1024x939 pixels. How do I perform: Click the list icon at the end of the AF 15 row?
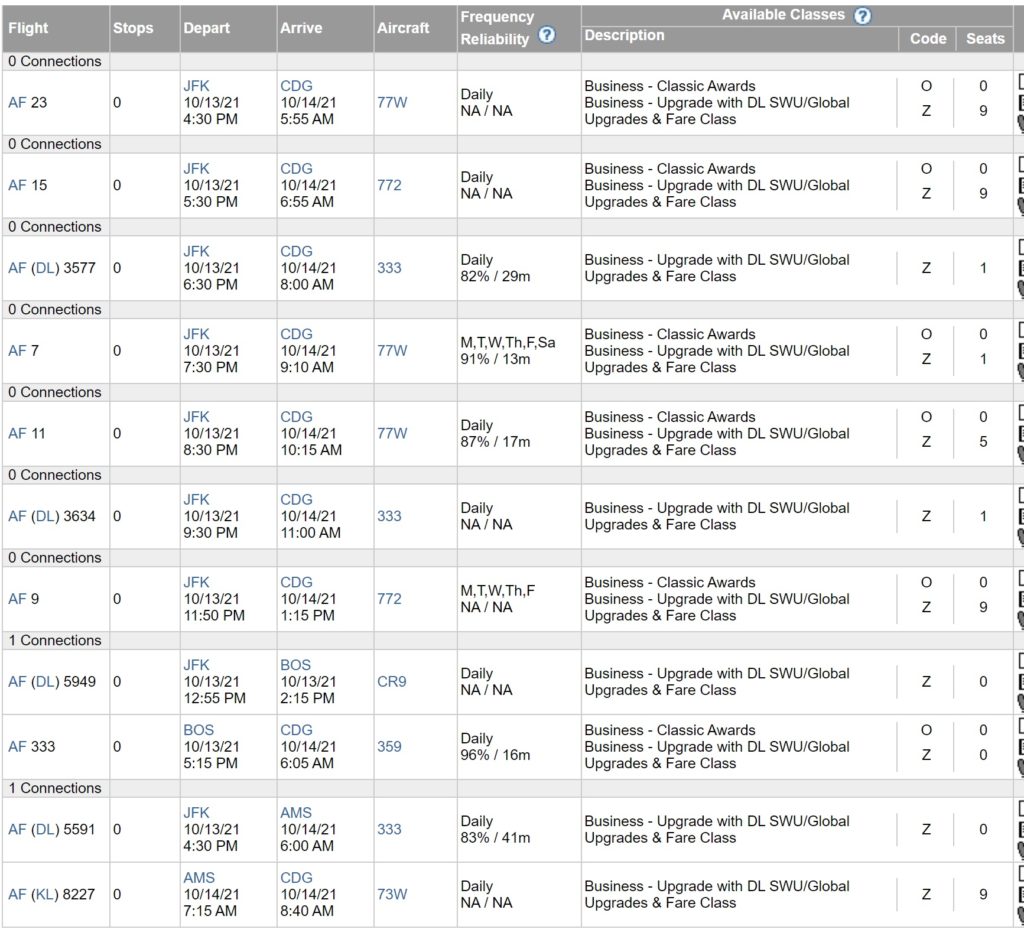point(1020,185)
